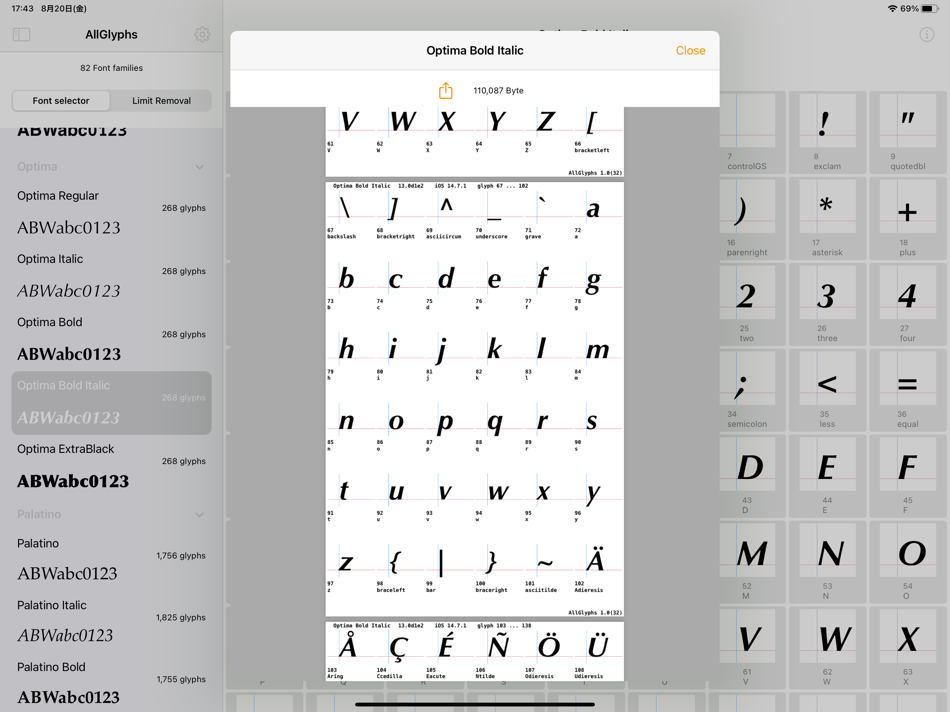Select highlighted Optima Bold Italic entry
This screenshot has height=712, width=950.
tap(111, 403)
